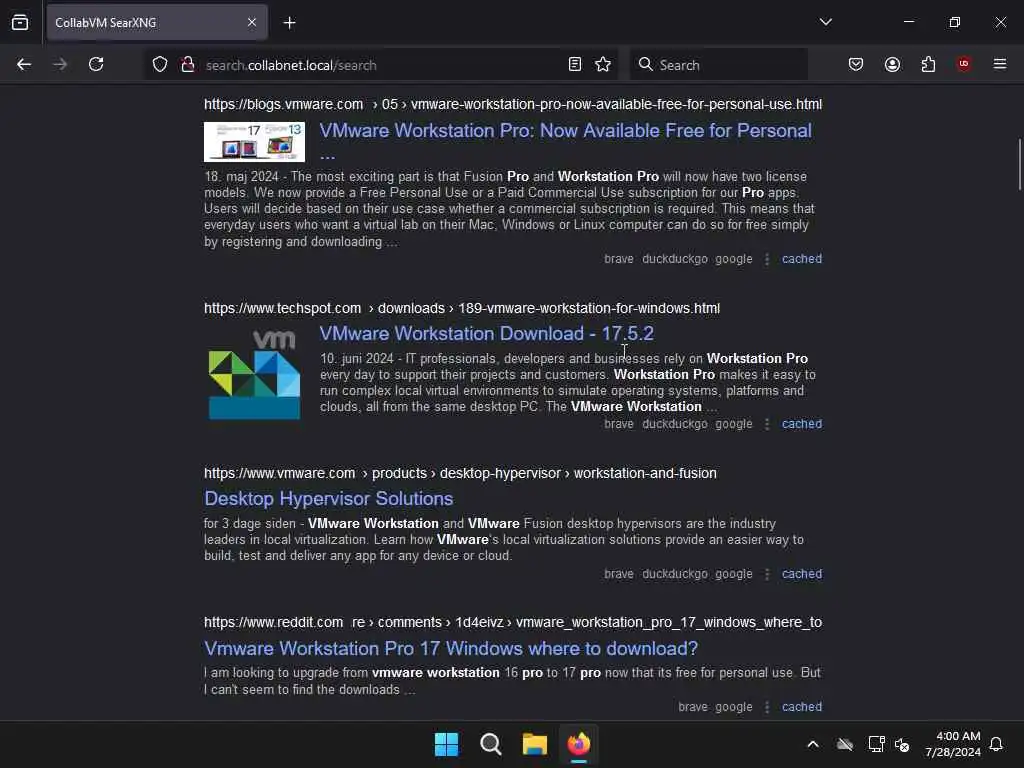Expand options dots for techspot result

coord(767,424)
